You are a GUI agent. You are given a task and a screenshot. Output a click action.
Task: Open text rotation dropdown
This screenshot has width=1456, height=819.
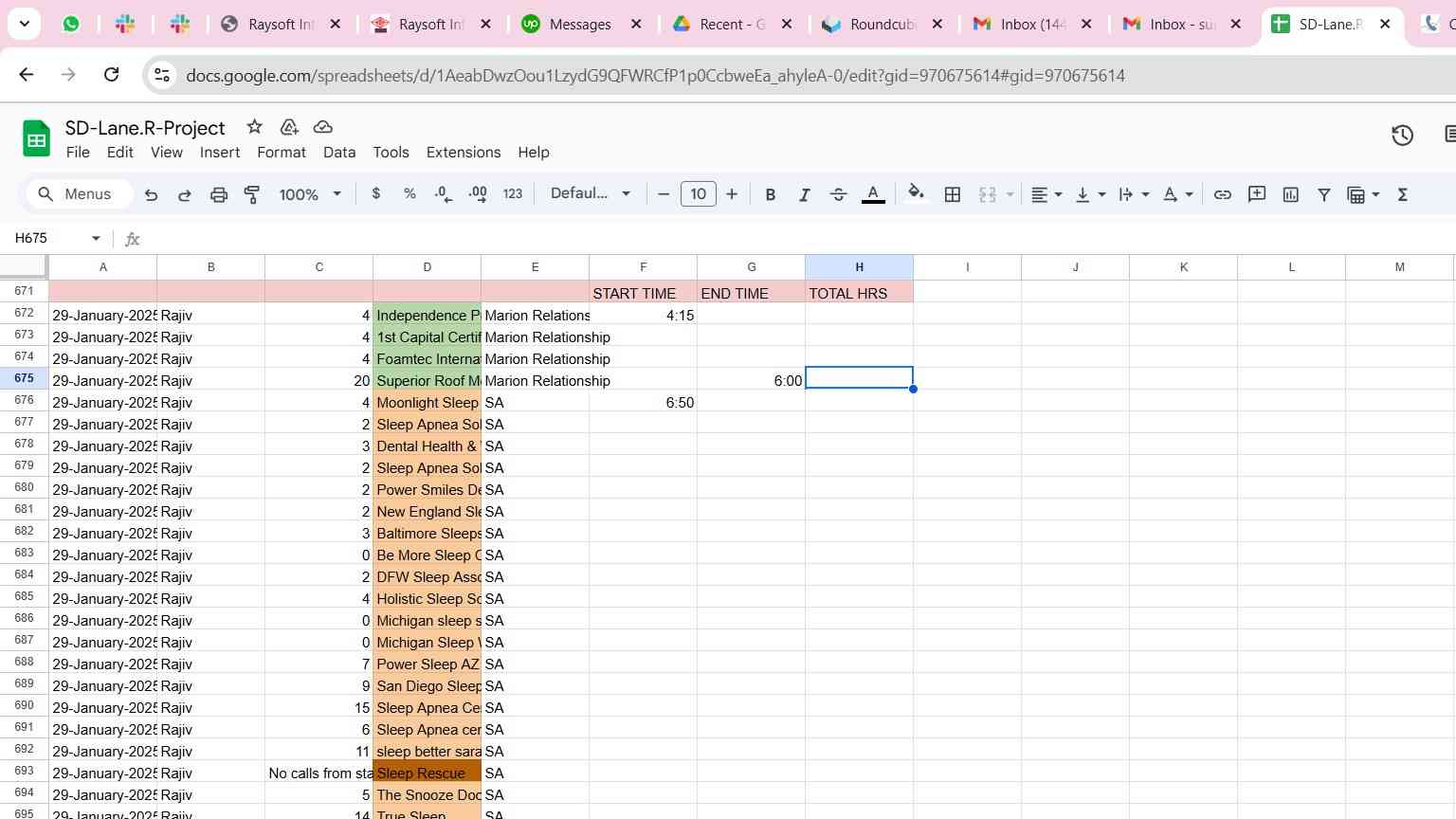pos(1178,194)
